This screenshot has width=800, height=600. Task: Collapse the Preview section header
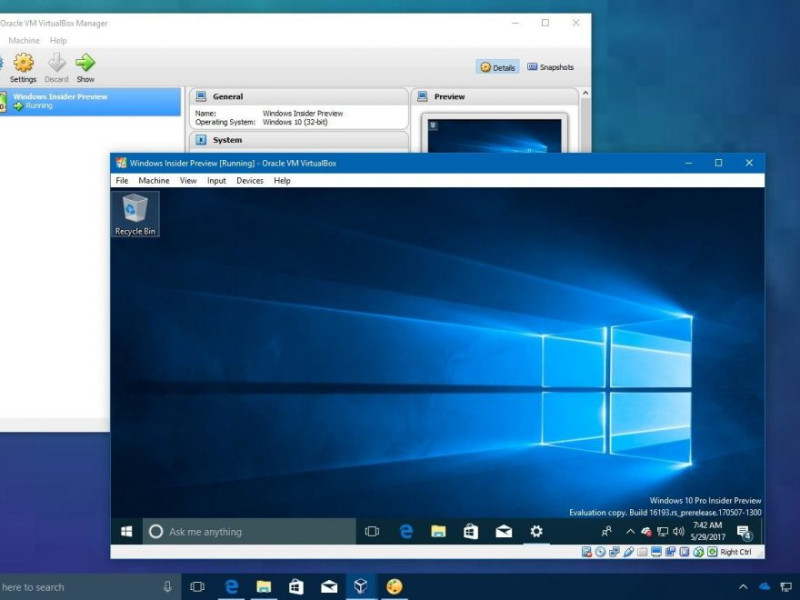pyautogui.click(x=495, y=96)
